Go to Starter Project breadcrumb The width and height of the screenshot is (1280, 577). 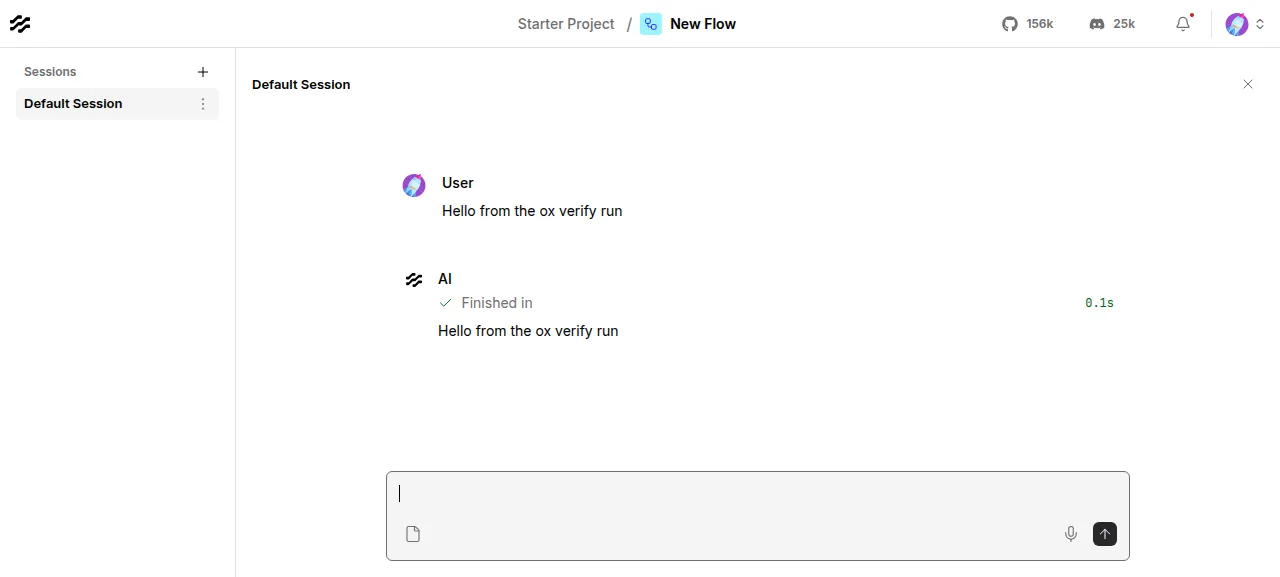[566, 24]
